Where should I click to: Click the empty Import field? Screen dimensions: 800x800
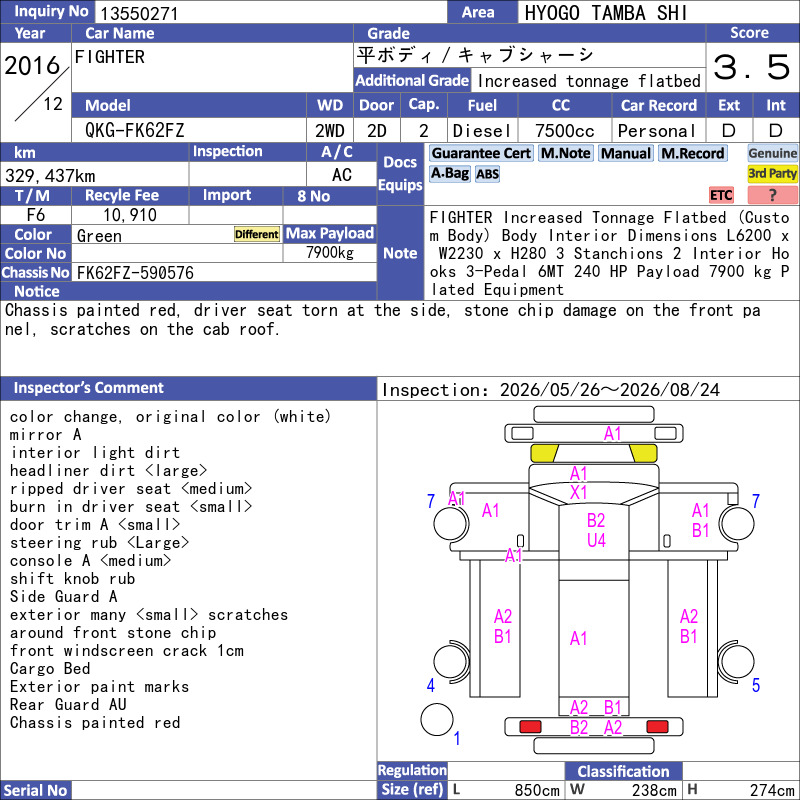[x=235, y=215]
